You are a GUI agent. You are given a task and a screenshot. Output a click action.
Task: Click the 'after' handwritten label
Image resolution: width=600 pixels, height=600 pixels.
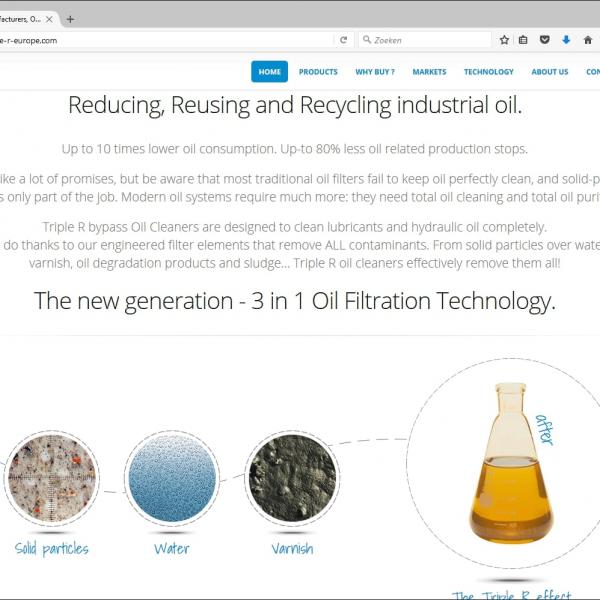tap(545, 429)
